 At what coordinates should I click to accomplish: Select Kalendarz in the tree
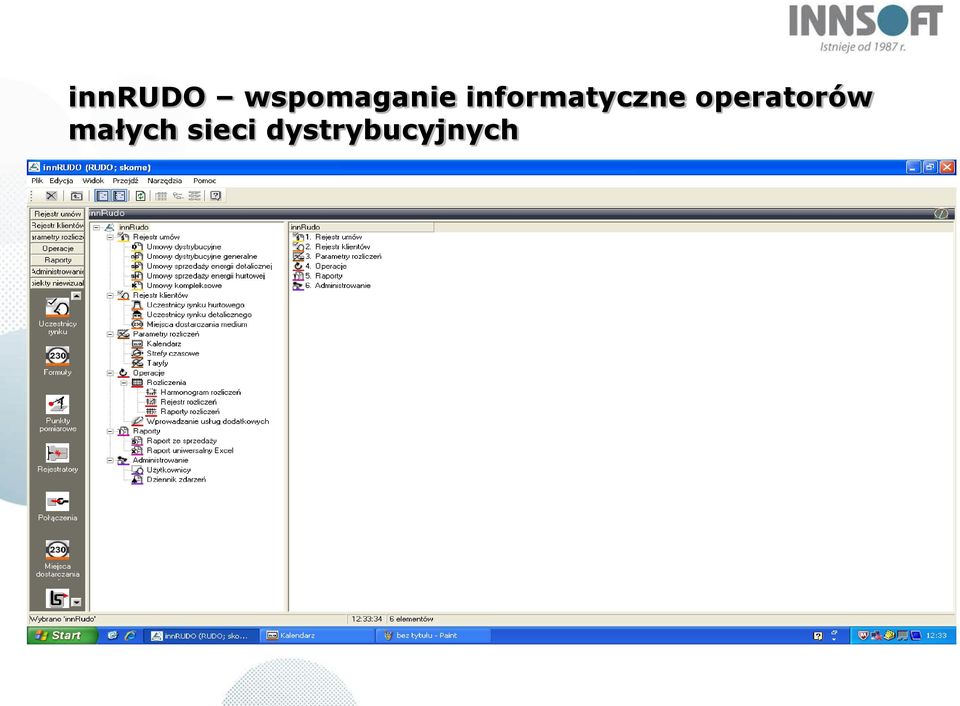[163, 344]
